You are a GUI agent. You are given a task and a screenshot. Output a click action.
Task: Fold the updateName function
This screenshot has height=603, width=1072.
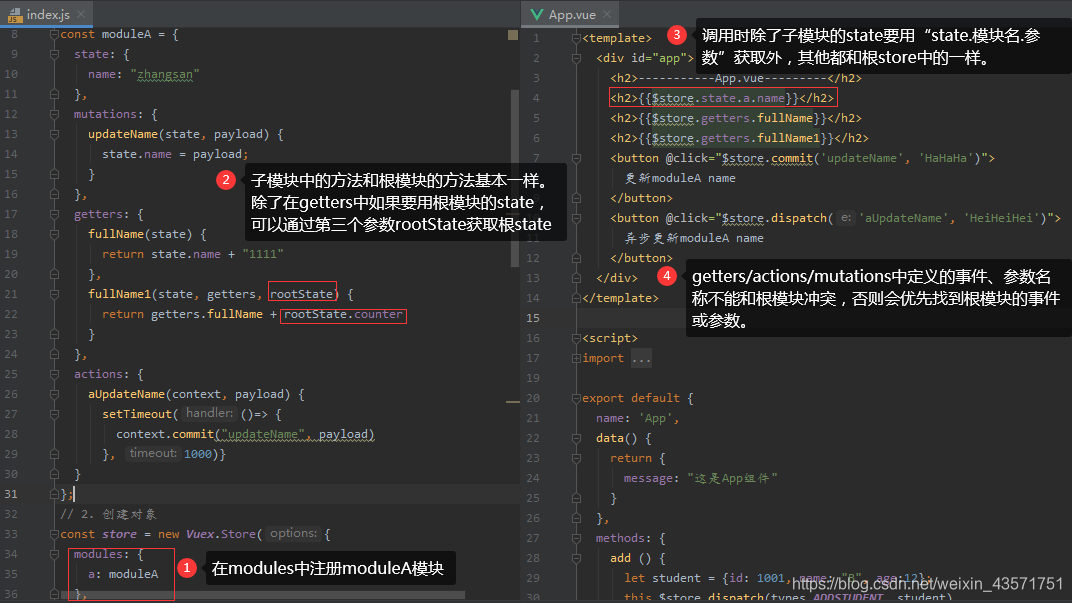click(54, 134)
